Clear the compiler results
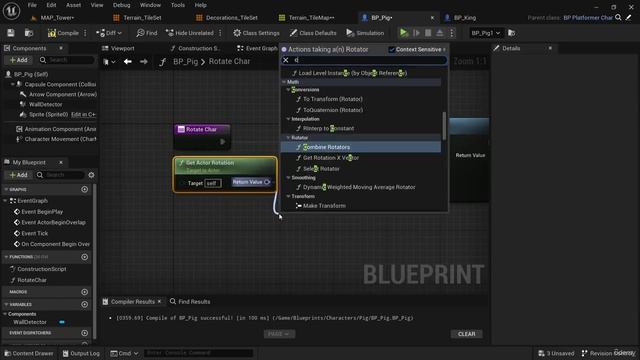The height and width of the screenshot is (360, 640). point(467,334)
